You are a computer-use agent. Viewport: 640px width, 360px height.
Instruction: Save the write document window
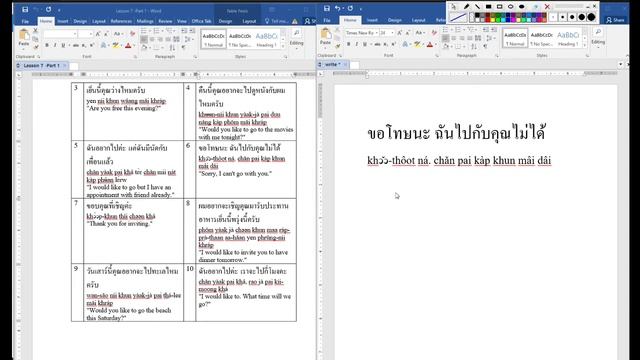pos(327,8)
